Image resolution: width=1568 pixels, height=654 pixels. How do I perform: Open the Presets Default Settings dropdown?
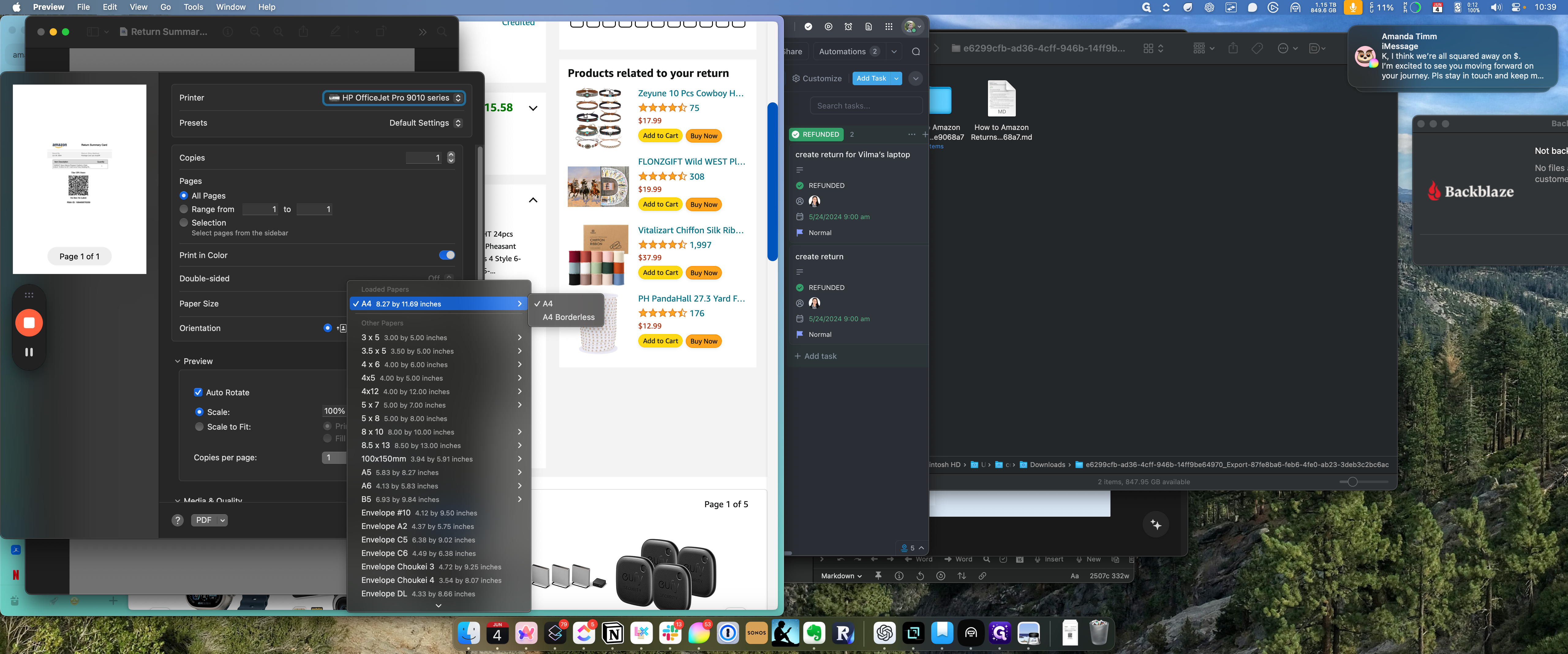425,122
